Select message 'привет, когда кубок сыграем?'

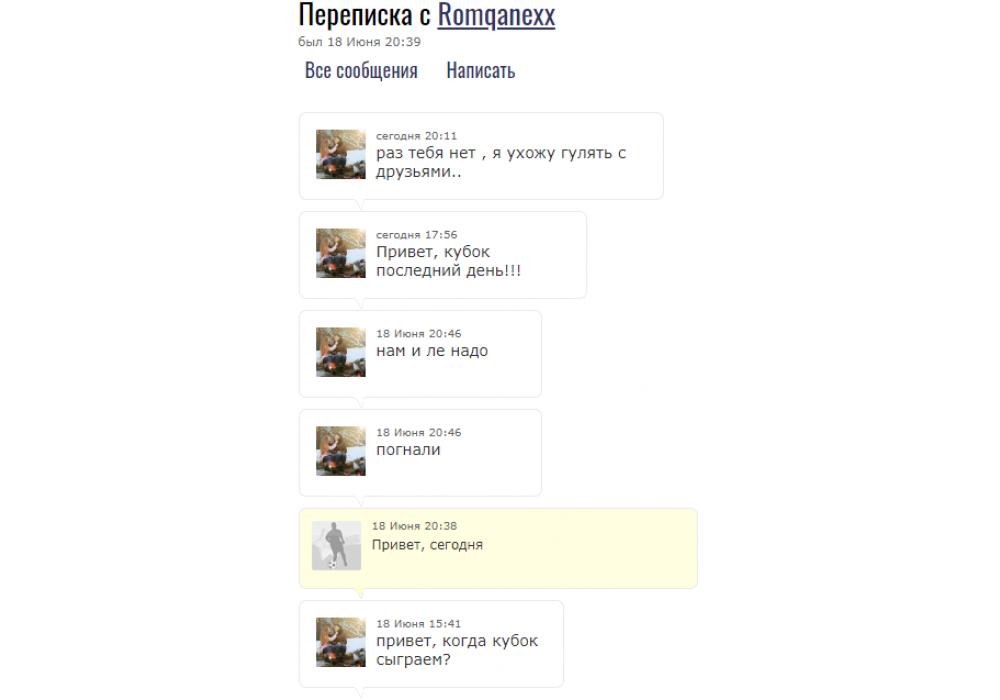(x=457, y=650)
